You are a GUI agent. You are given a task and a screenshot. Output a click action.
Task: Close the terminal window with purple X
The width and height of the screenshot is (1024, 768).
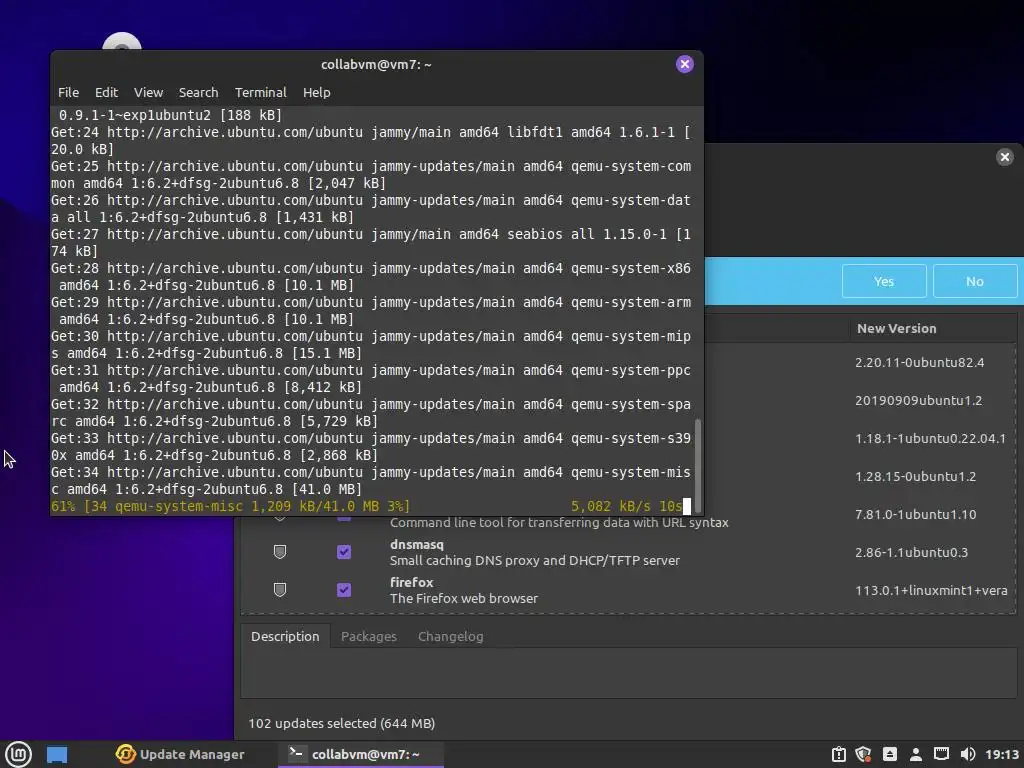pyautogui.click(x=684, y=64)
